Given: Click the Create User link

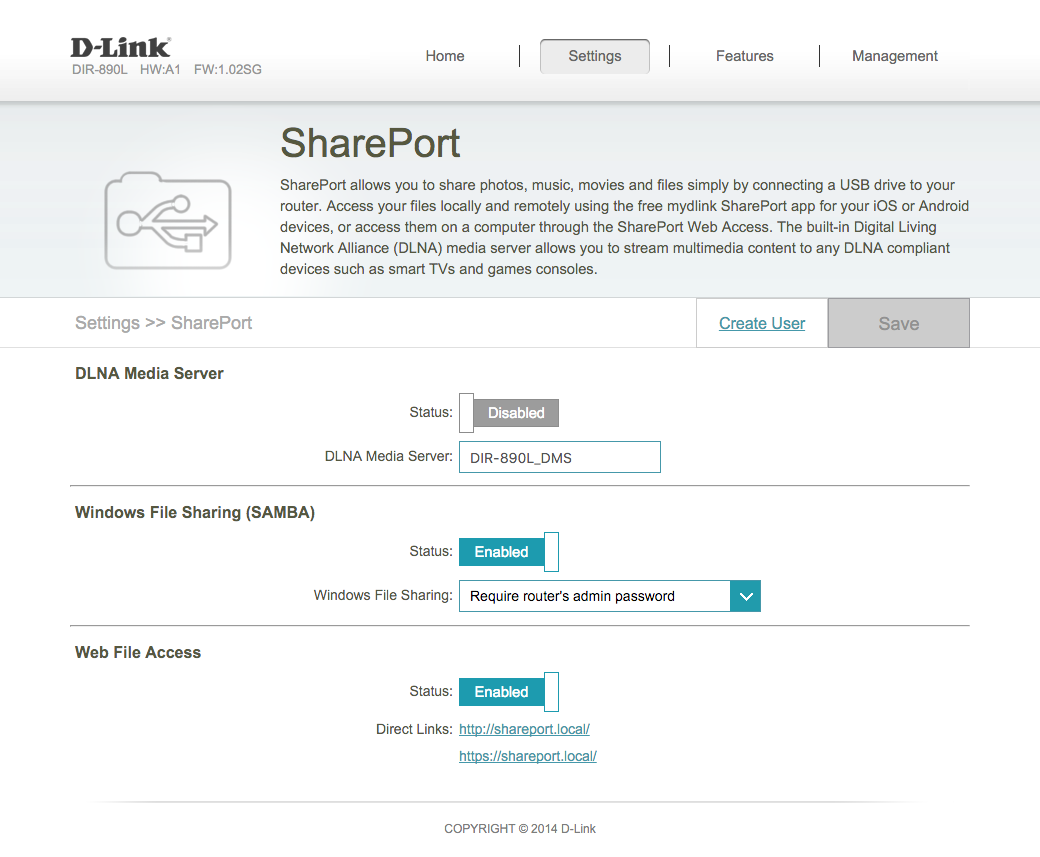Looking at the screenshot, I should click(x=762, y=323).
